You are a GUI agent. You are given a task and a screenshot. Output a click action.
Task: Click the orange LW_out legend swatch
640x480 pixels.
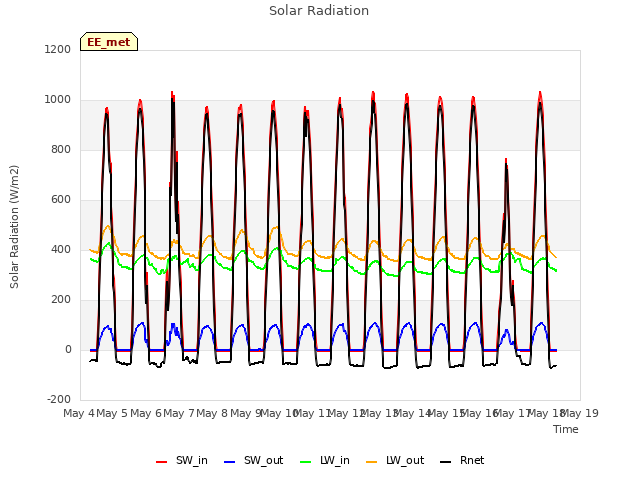coord(372,462)
